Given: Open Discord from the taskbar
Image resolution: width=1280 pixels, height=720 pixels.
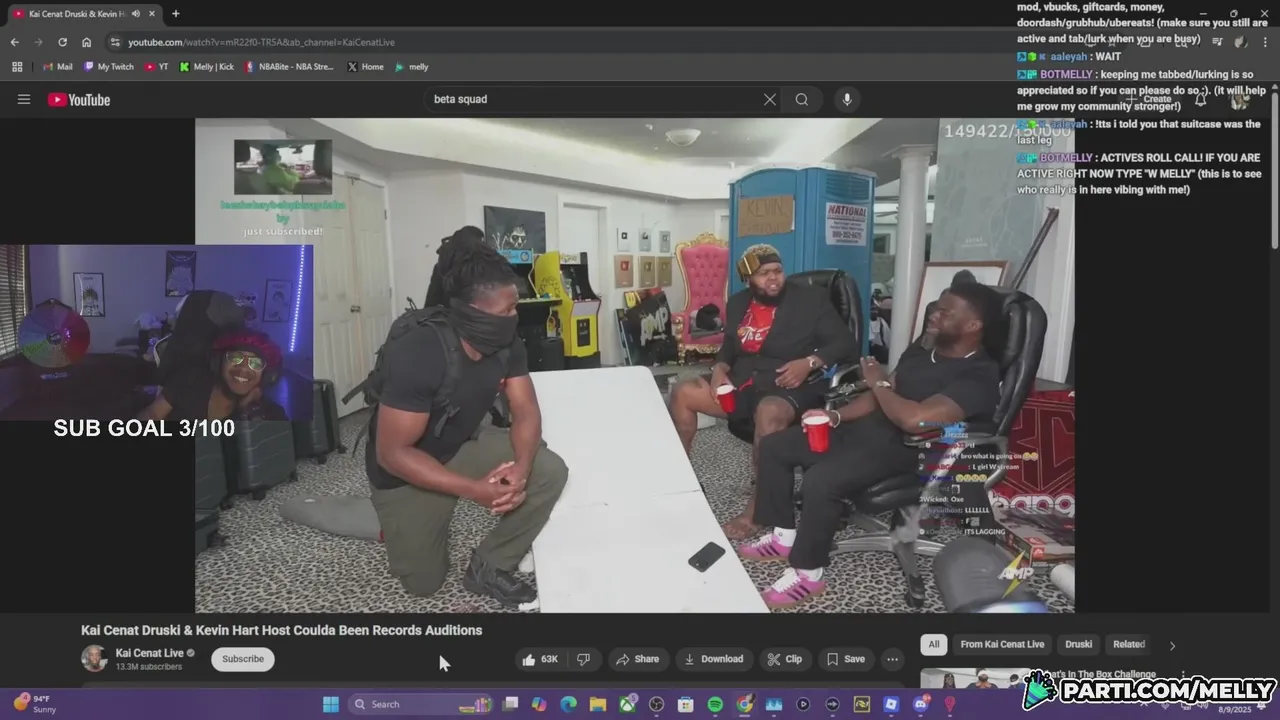Looking at the screenshot, I should (x=920, y=704).
